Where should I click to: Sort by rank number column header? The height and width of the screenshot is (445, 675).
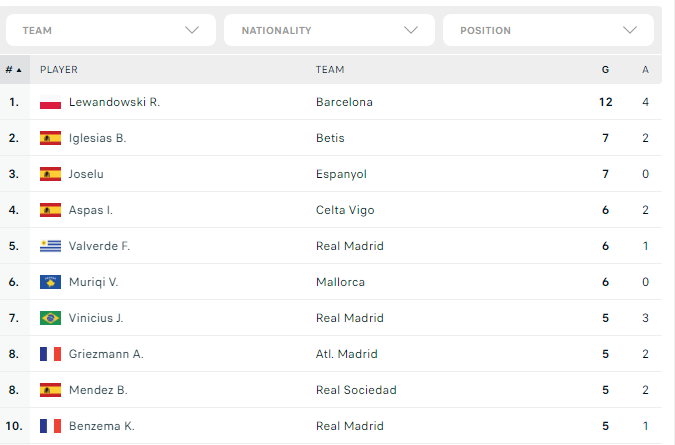pos(14,70)
